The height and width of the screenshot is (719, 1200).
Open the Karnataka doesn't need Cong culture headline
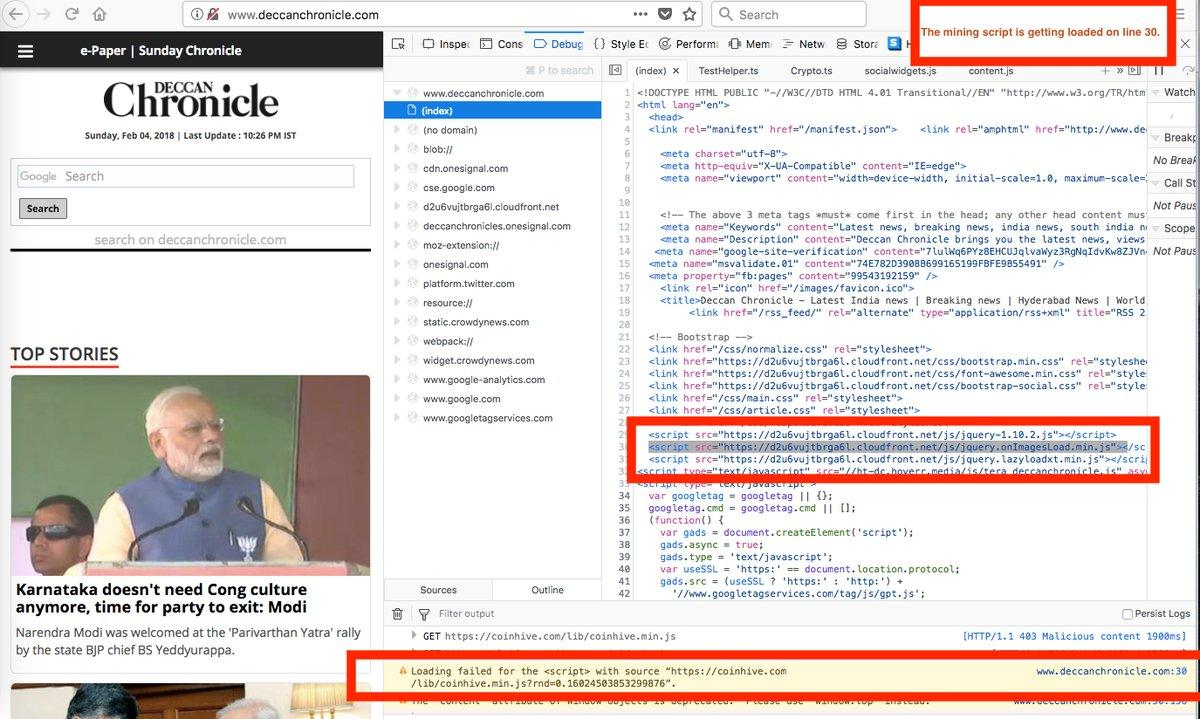(x=161, y=598)
